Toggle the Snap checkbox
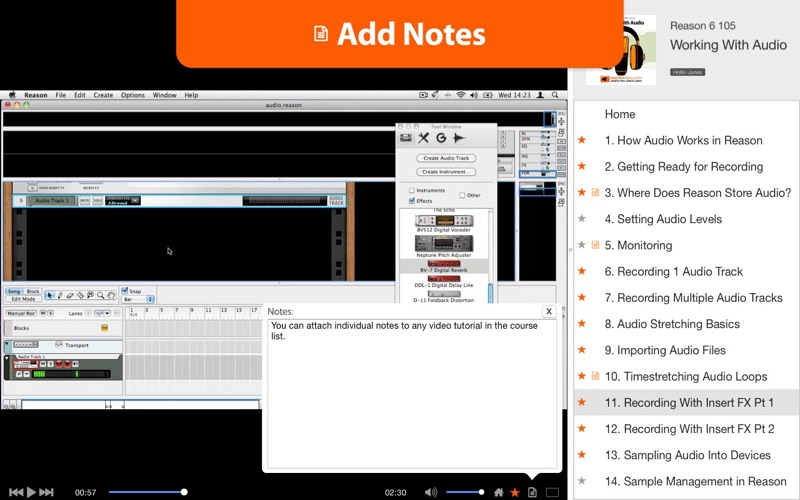Viewport: 800px width, 500px height. coord(125,290)
